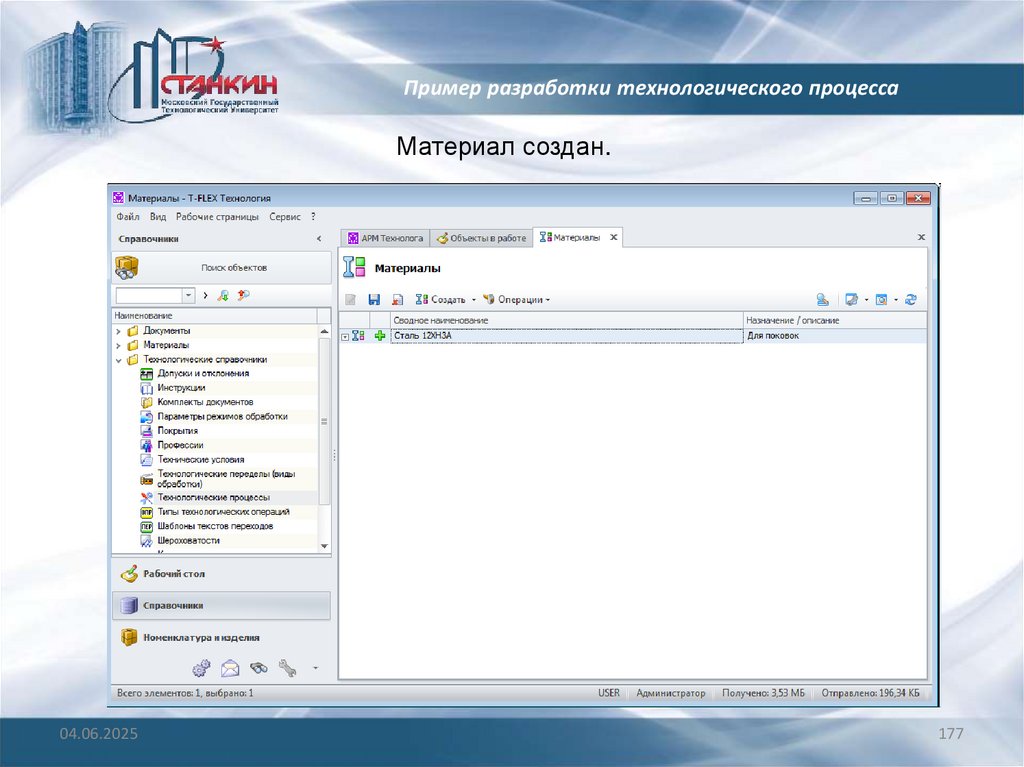Expand the Материалы folder node in tree
1024x767 pixels.
(118, 346)
